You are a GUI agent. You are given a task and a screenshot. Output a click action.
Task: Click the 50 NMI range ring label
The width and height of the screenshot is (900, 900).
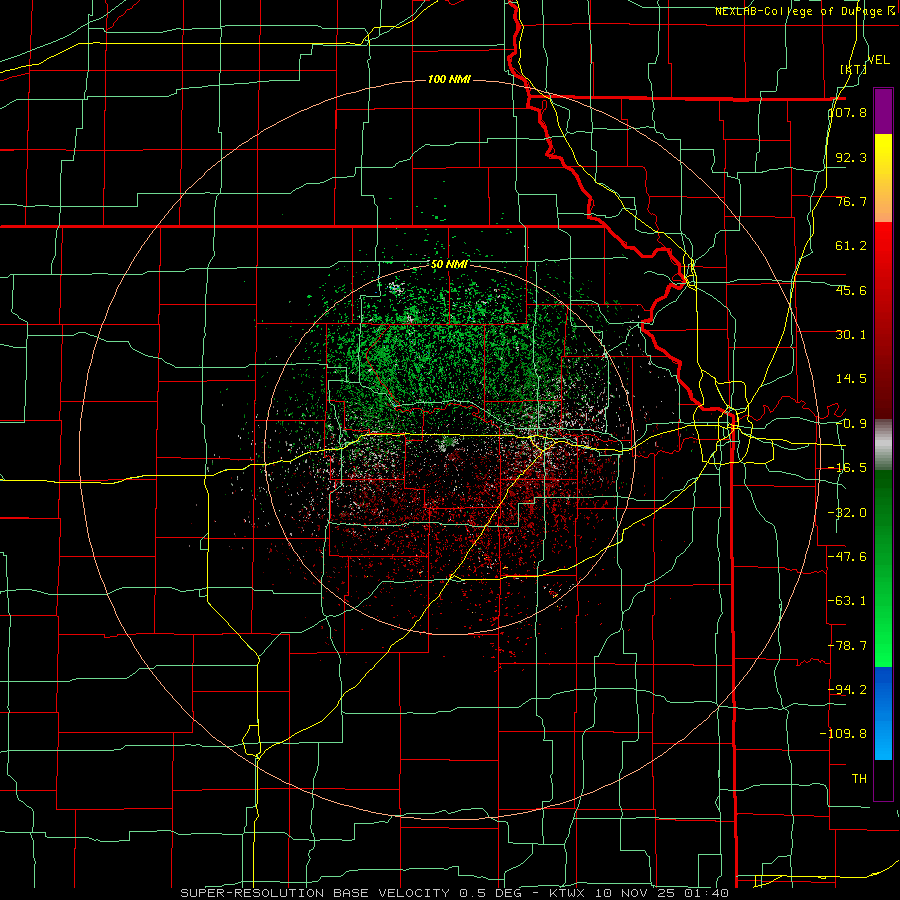tap(449, 265)
